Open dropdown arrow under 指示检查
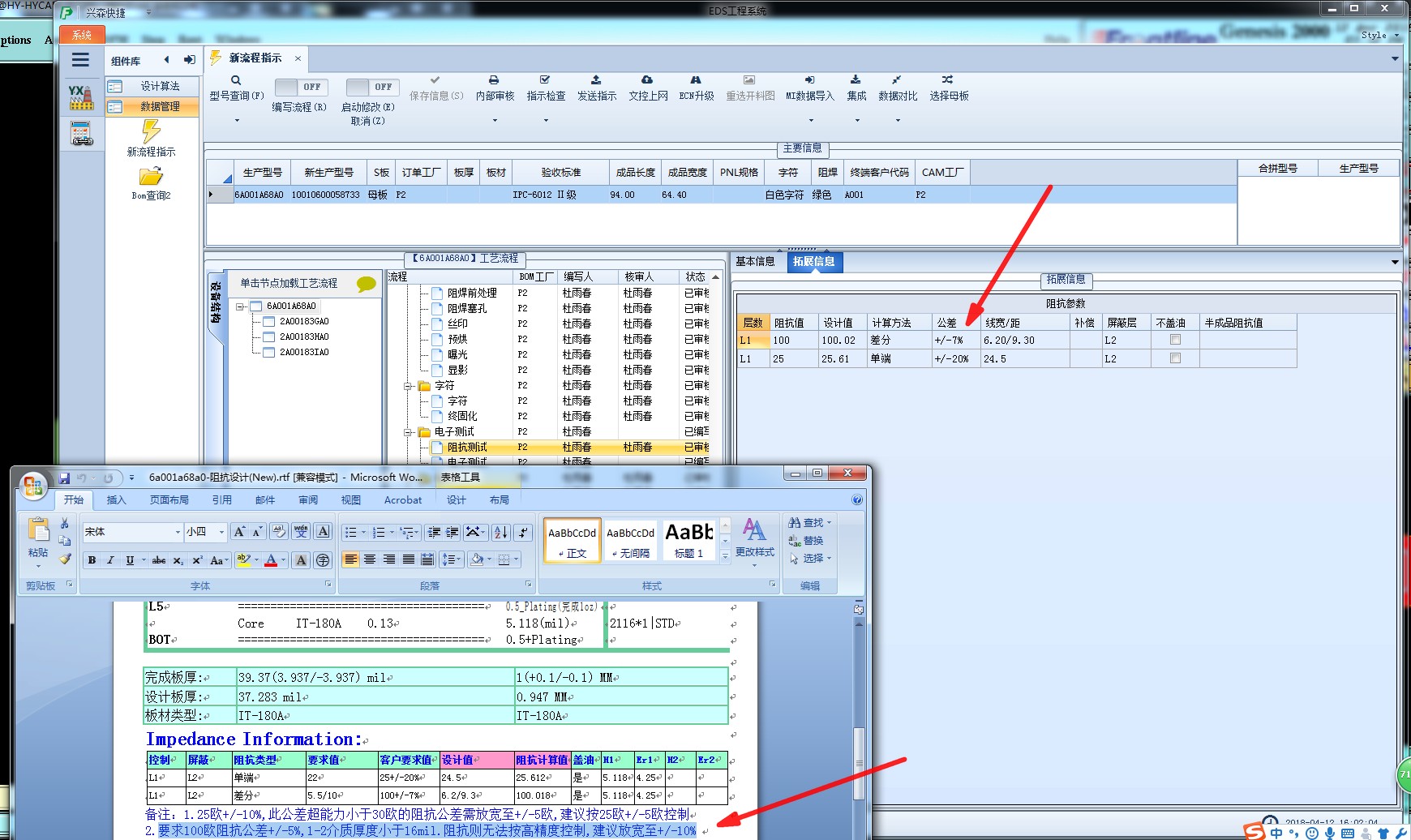 [546, 121]
